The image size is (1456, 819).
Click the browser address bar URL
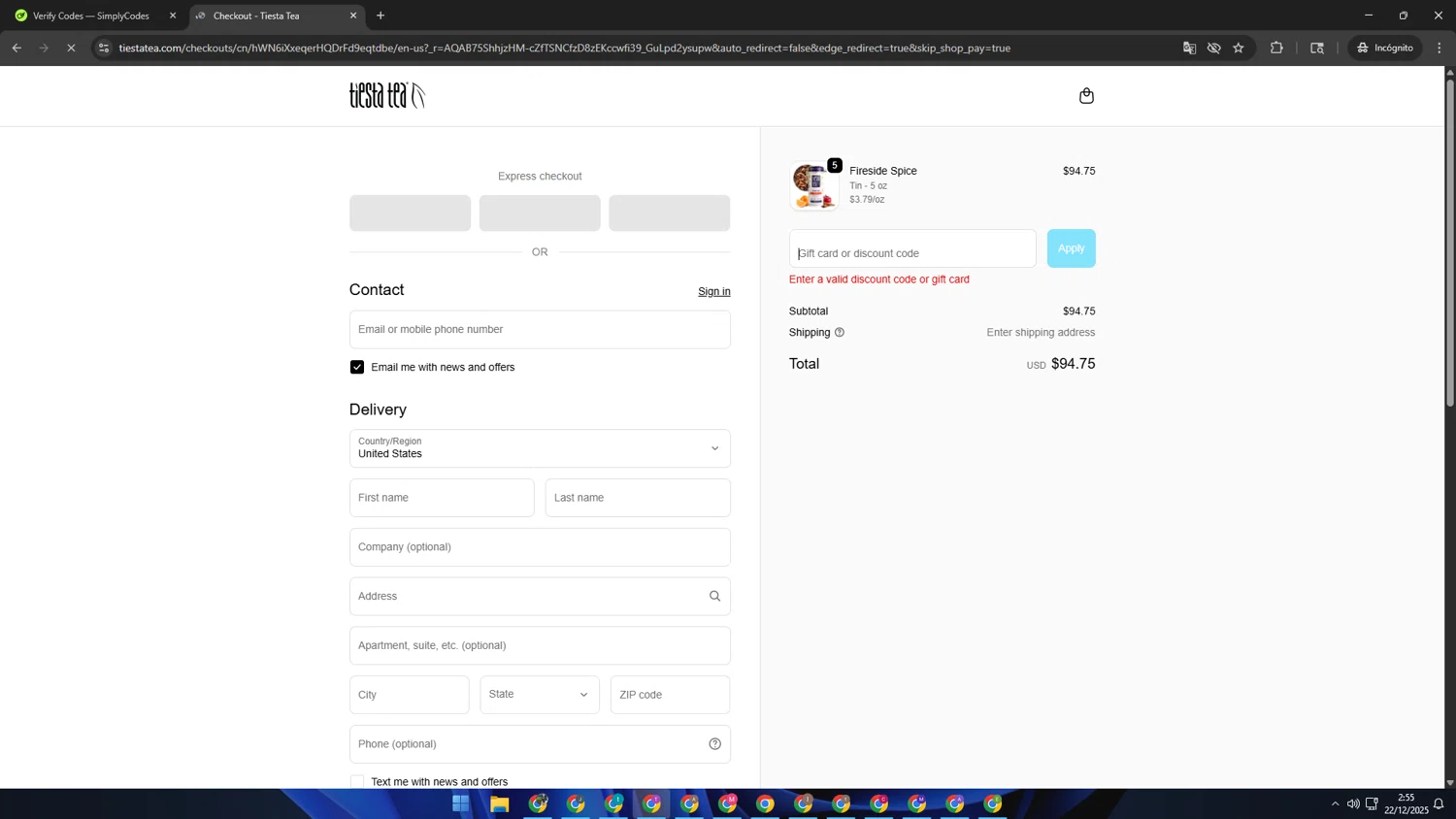click(x=565, y=48)
